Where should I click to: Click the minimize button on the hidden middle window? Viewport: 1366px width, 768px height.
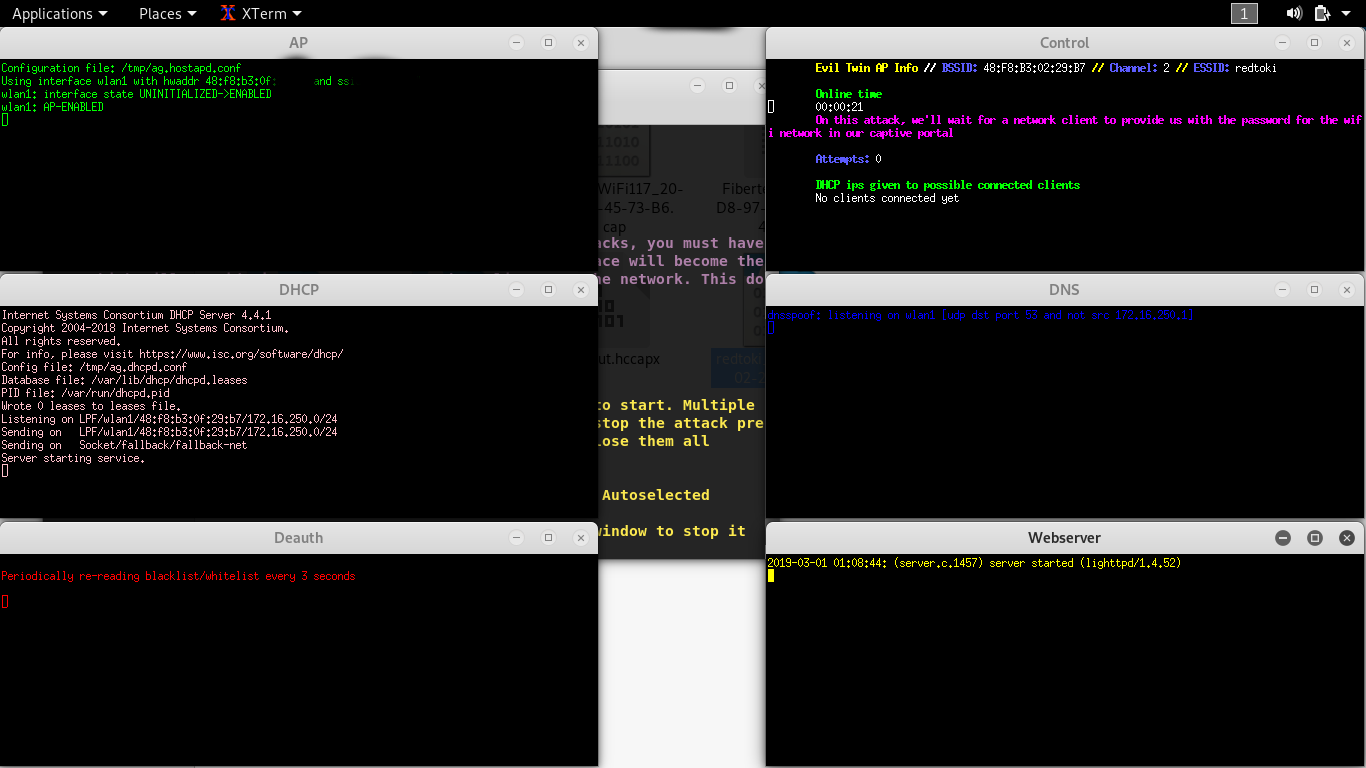pos(697,86)
